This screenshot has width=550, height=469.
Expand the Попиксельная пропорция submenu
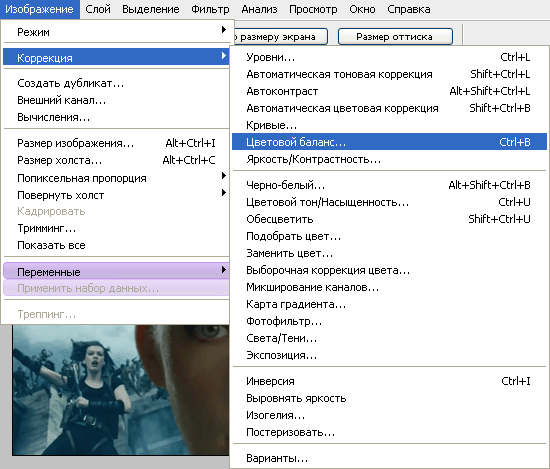coord(116,178)
